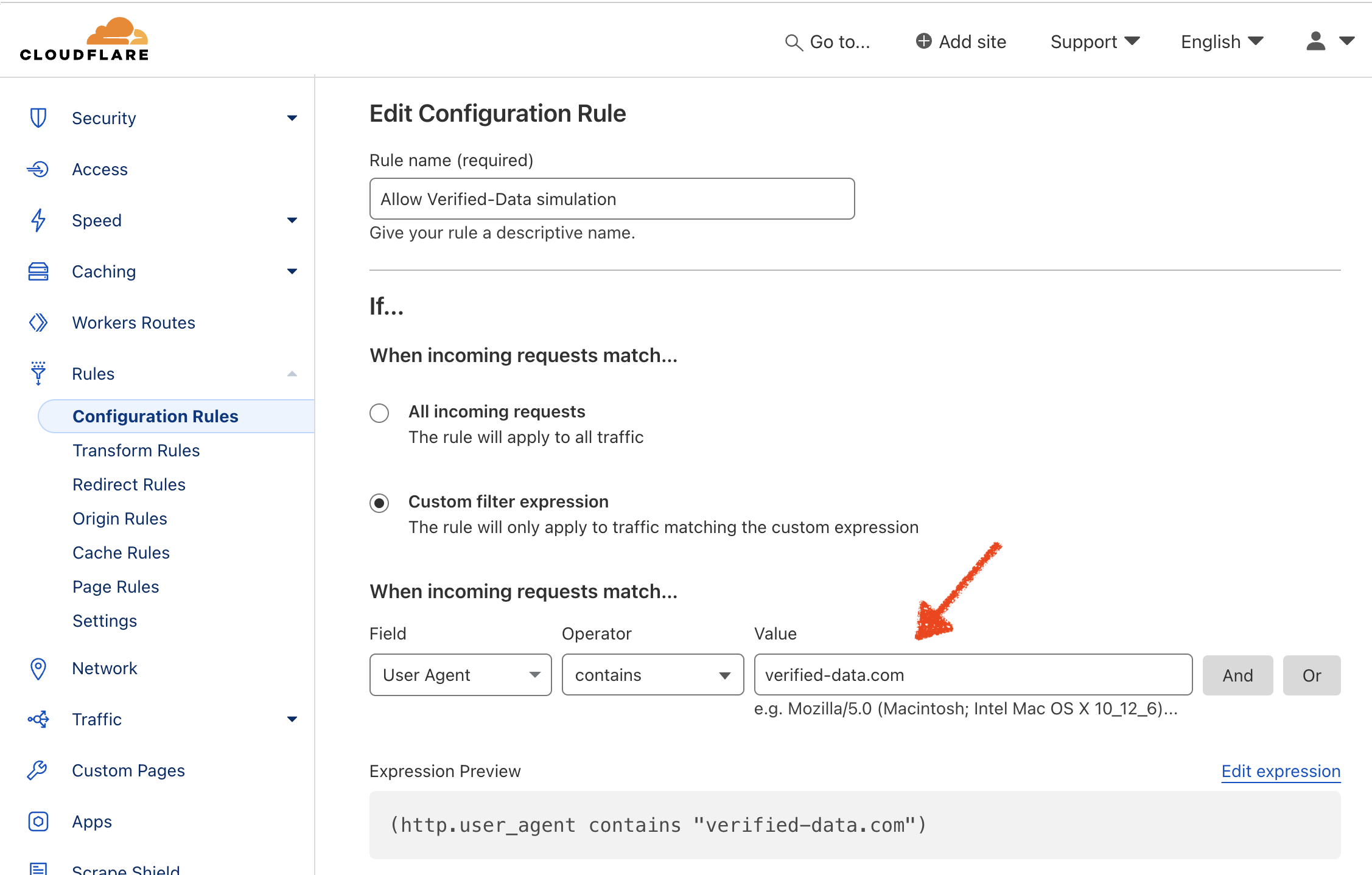Viewport: 1372px width, 875px height.
Task: Select All incoming requests radio button
Action: click(x=379, y=413)
